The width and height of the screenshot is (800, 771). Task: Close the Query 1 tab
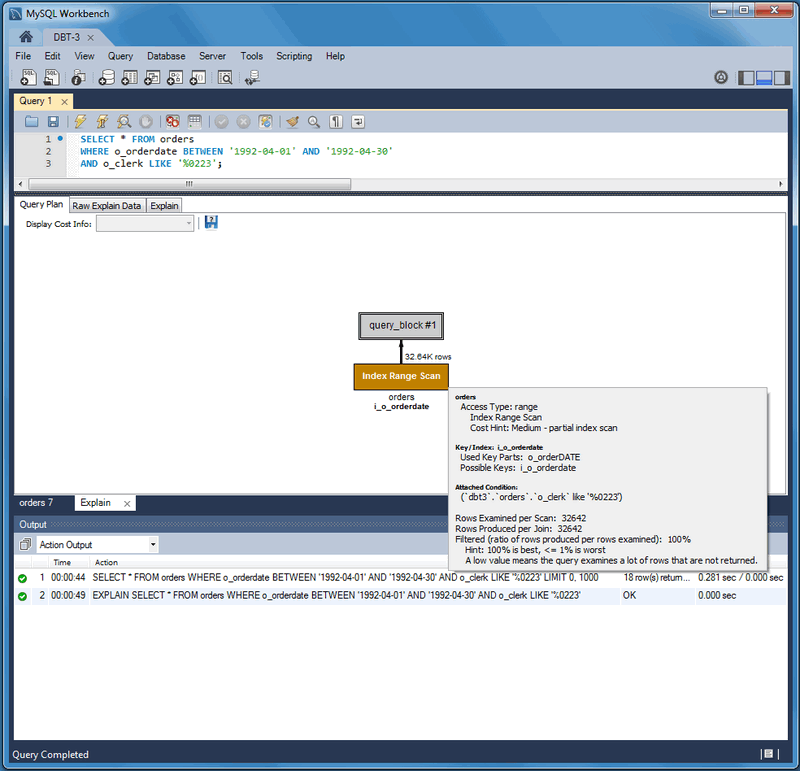(64, 102)
